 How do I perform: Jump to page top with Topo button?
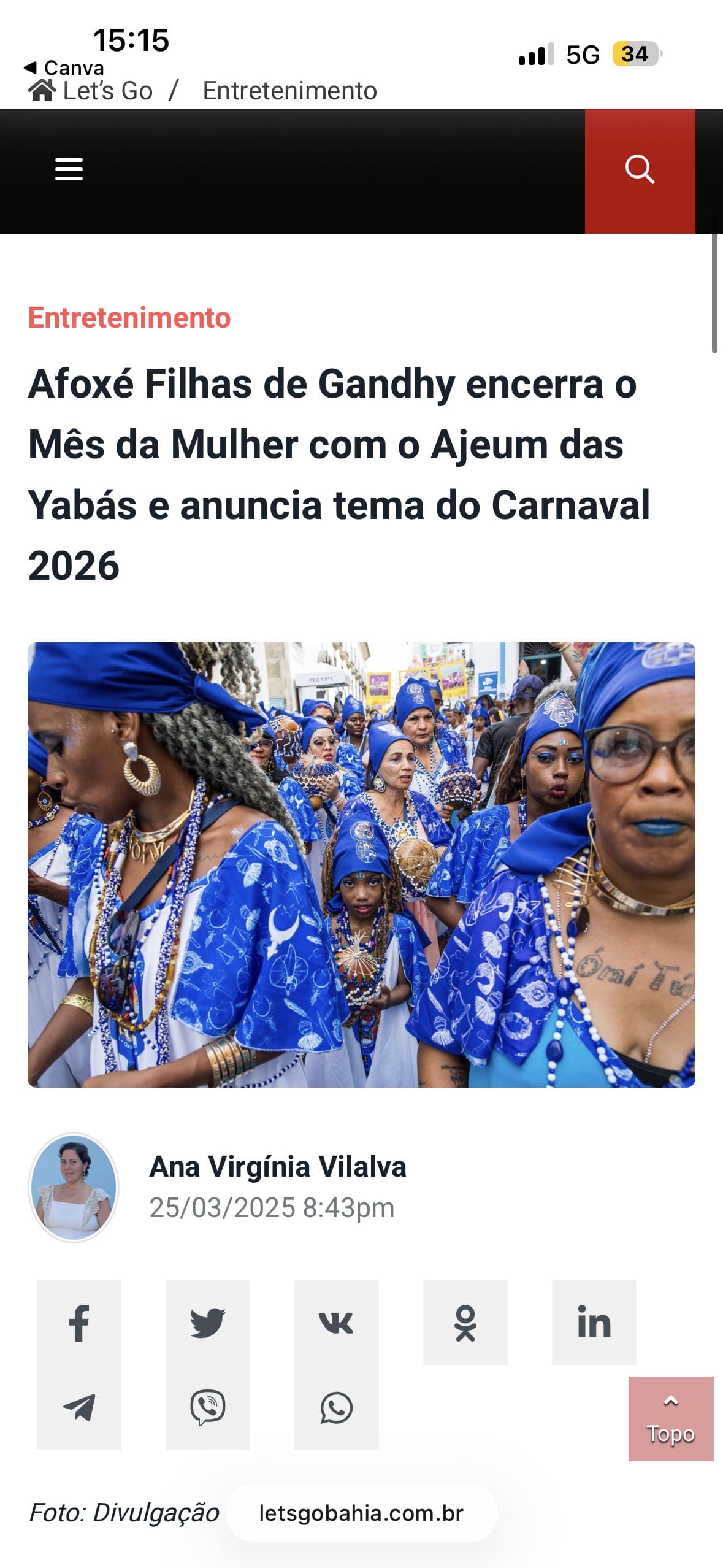(671, 1419)
